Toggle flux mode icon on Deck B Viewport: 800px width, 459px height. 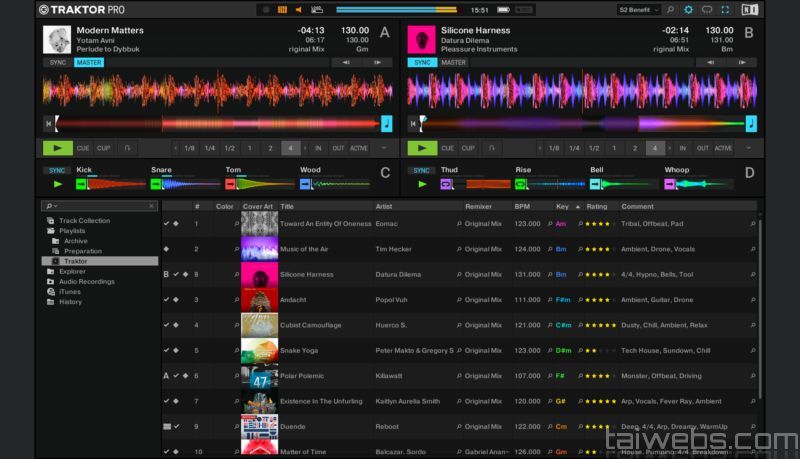492,148
